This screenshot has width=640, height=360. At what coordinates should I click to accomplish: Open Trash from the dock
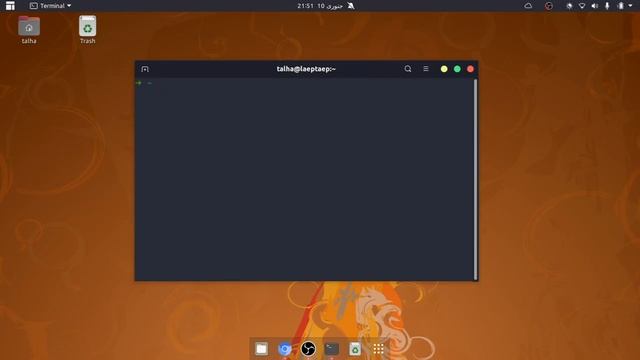pyautogui.click(x=355, y=349)
